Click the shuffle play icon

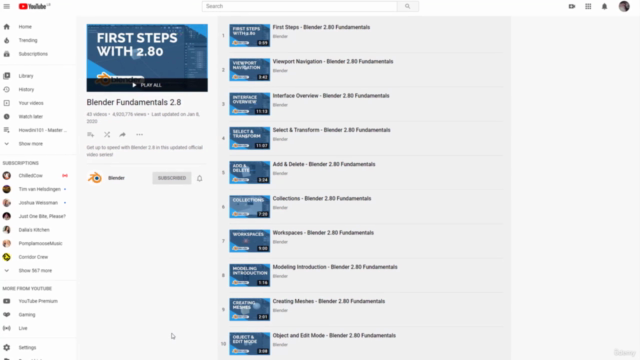pyautogui.click(x=107, y=135)
